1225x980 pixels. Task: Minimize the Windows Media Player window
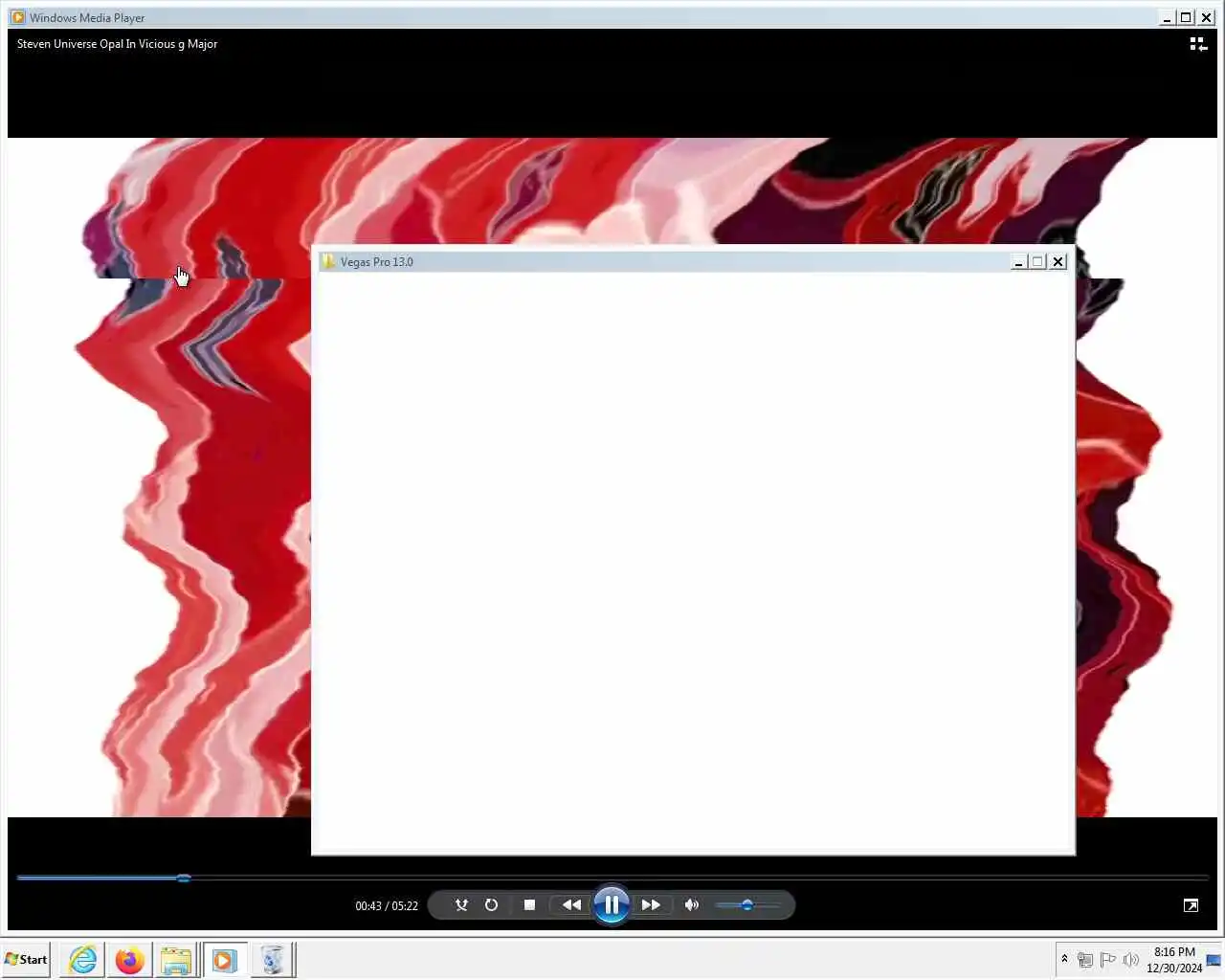pyautogui.click(x=1167, y=17)
